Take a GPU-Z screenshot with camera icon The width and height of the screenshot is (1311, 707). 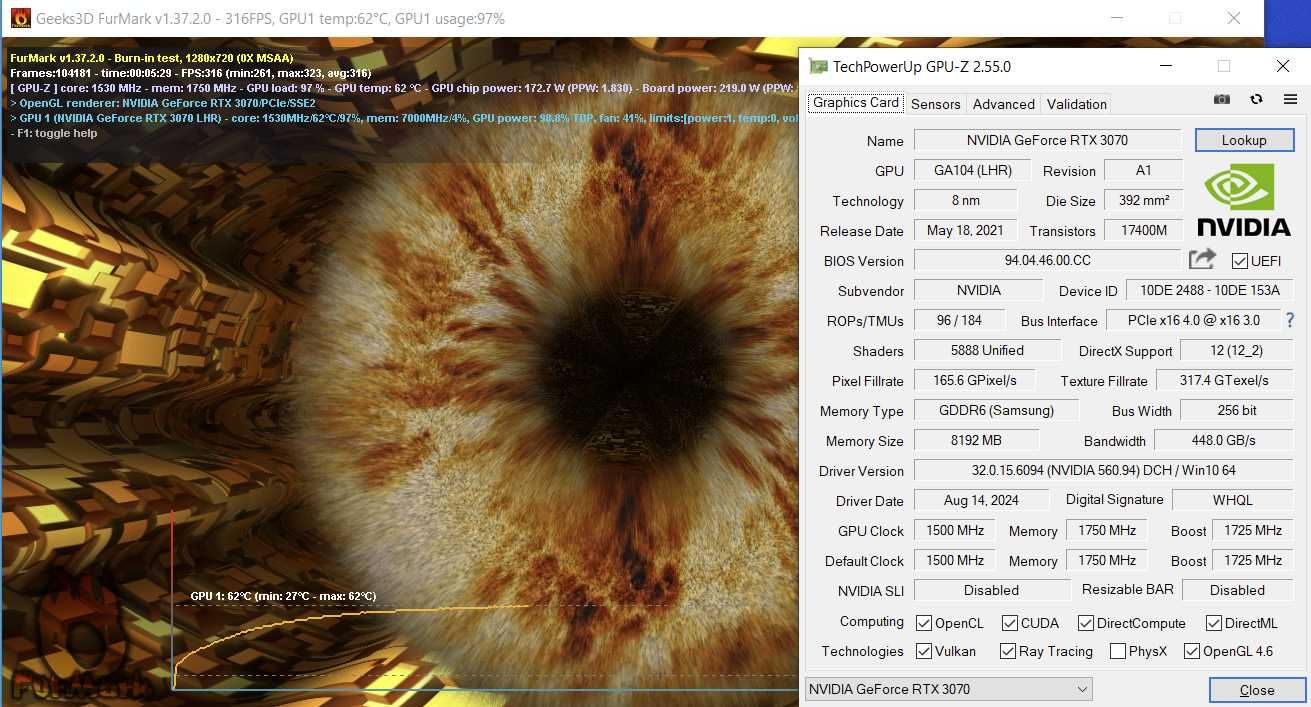pyautogui.click(x=1222, y=100)
